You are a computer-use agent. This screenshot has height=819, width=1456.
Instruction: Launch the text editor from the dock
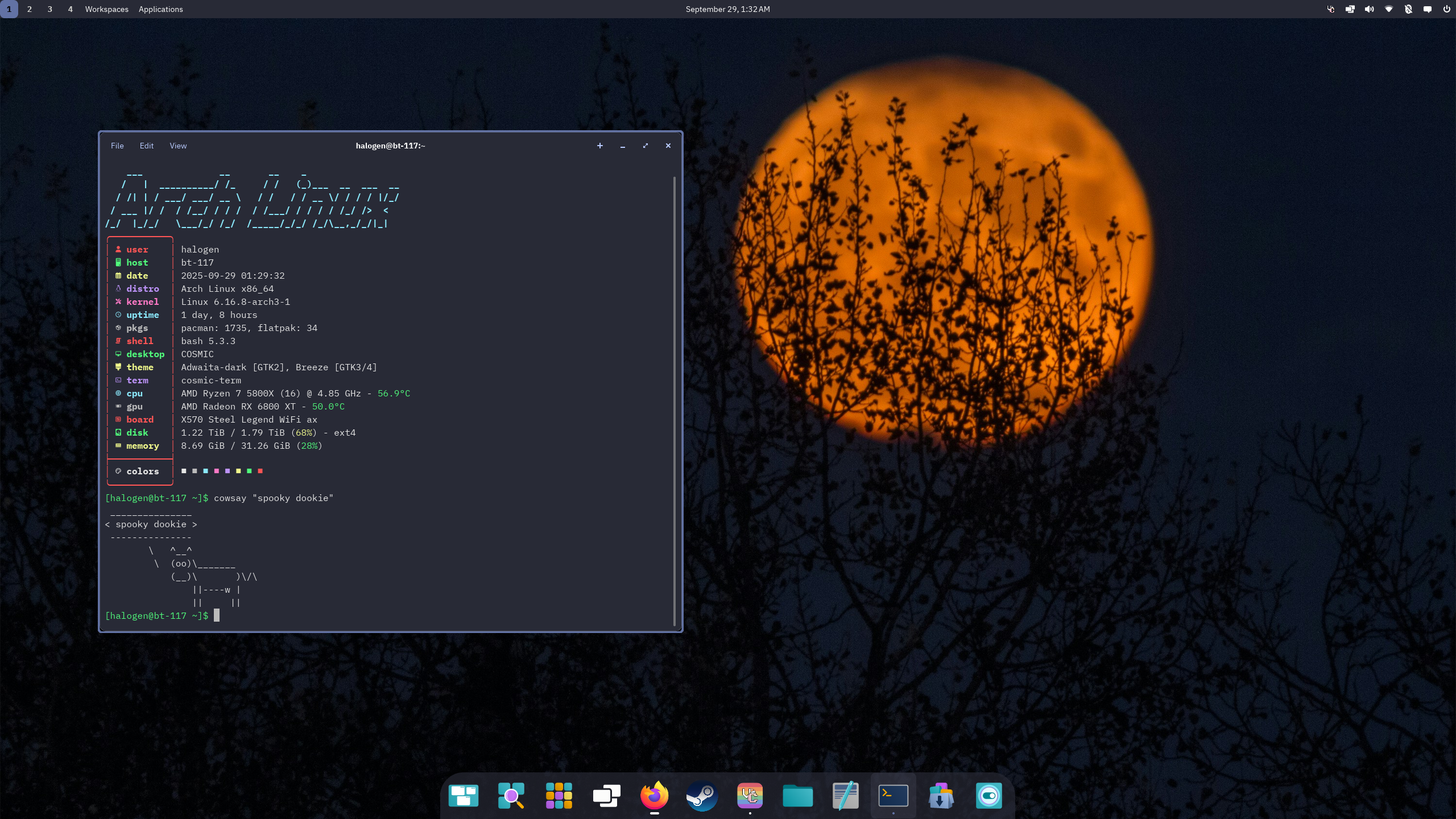pyautogui.click(x=845, y=795)
